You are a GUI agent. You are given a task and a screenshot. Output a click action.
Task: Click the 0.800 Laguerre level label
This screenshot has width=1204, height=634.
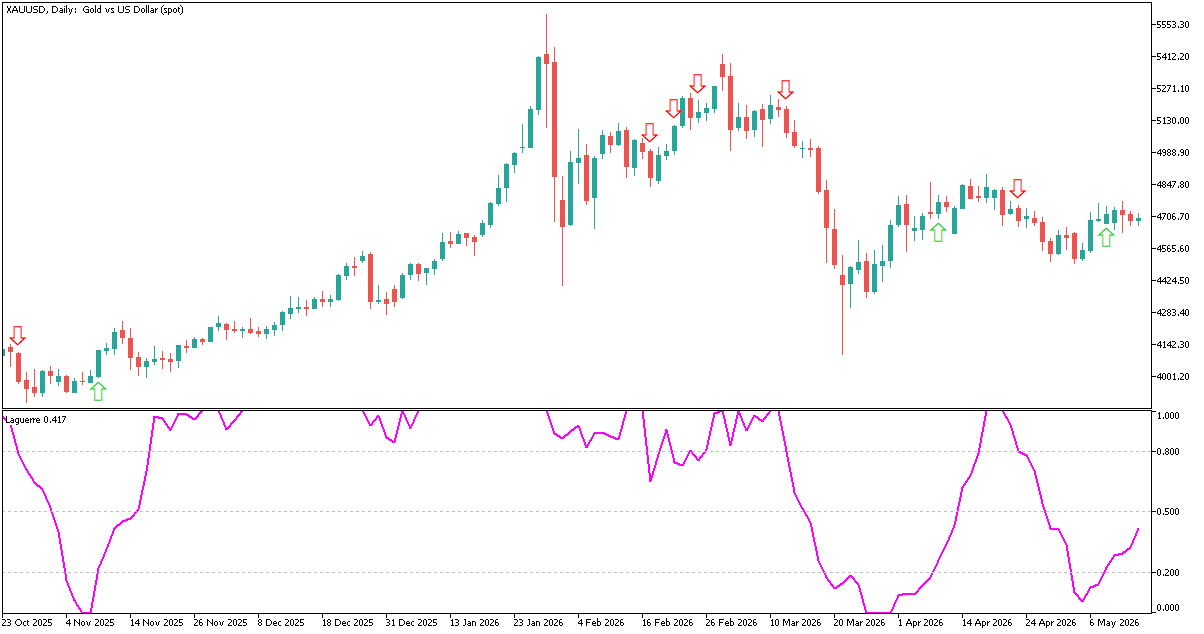click(x=1168, y=452)
